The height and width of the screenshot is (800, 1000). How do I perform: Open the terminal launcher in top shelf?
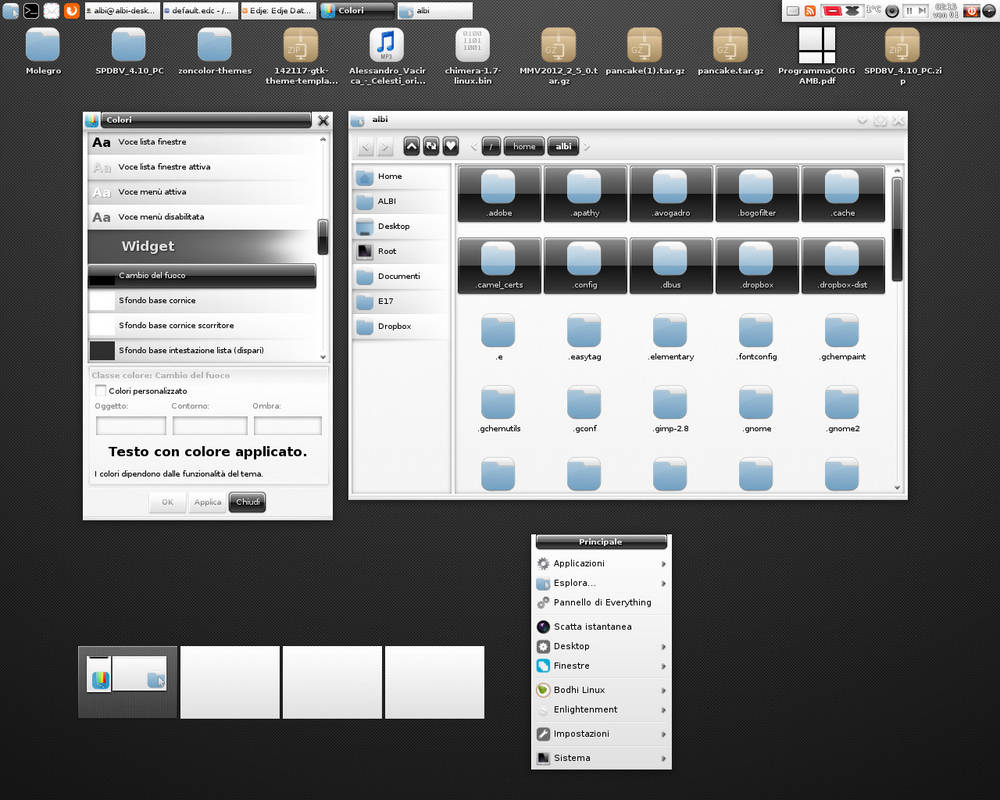[31, 10]
